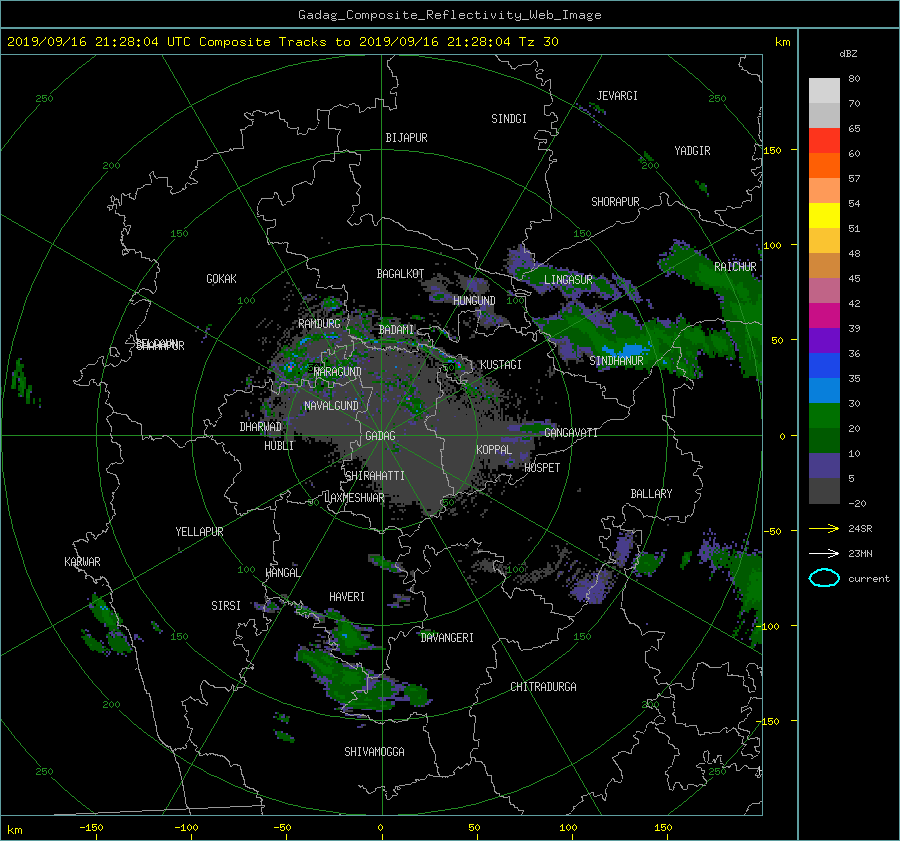Select the CHITRADURGA label
Screen dimensions: 900x841
[x=544, y=687]
